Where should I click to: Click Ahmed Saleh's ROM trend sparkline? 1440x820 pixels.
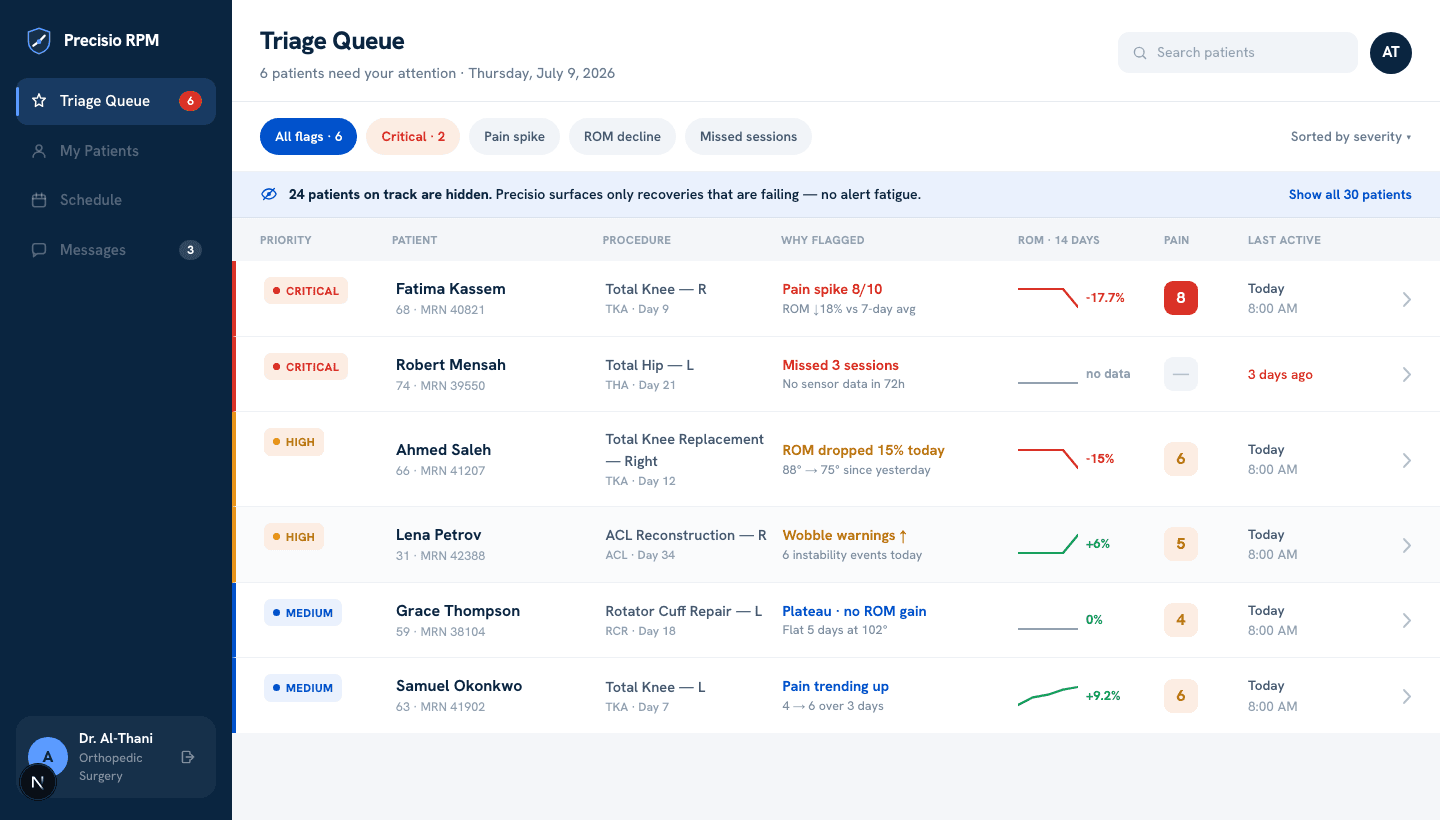pos(1048,459)
